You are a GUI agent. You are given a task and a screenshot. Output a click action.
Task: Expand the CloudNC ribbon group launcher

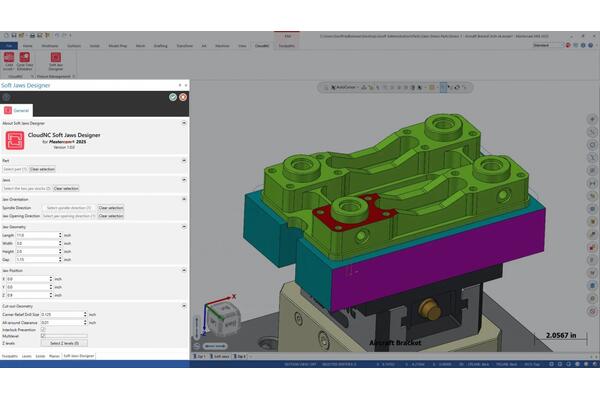pyautogui.click(x=32, y=77)
